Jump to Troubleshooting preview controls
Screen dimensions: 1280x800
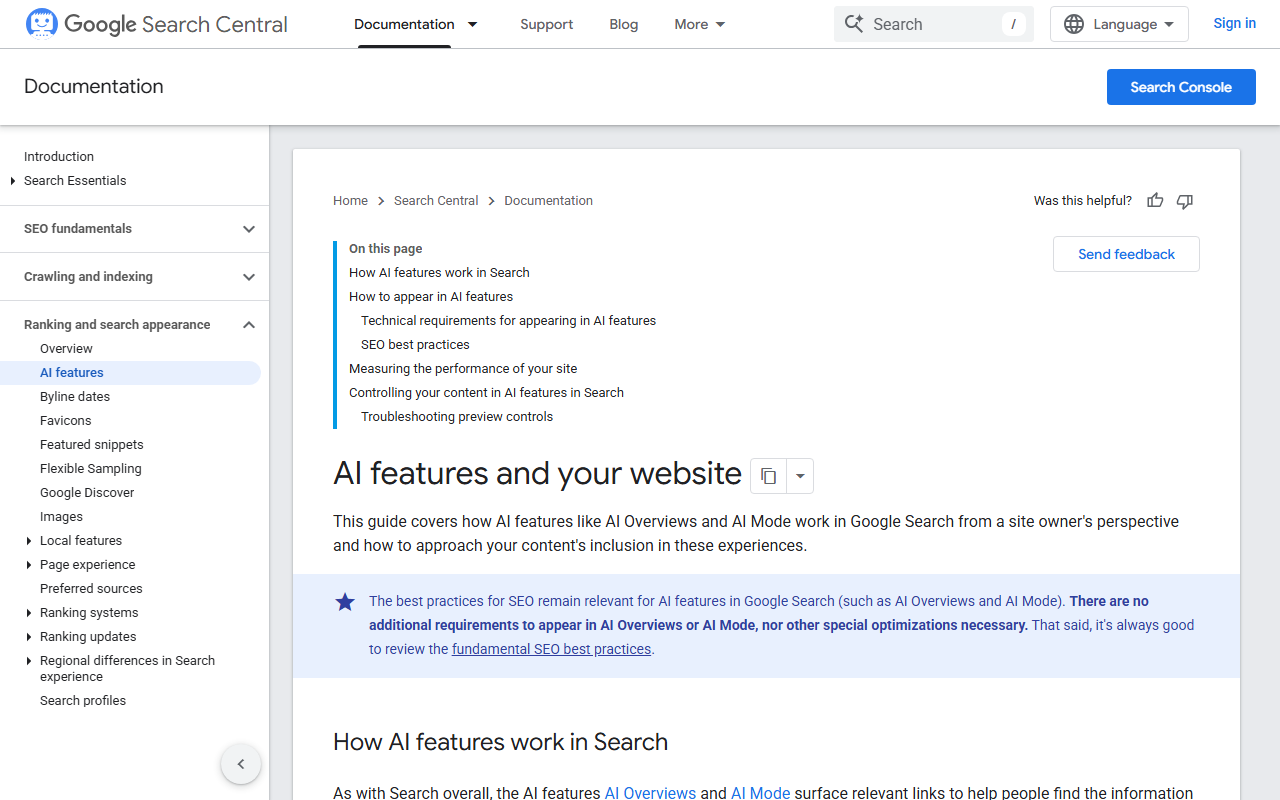(457, 417)
